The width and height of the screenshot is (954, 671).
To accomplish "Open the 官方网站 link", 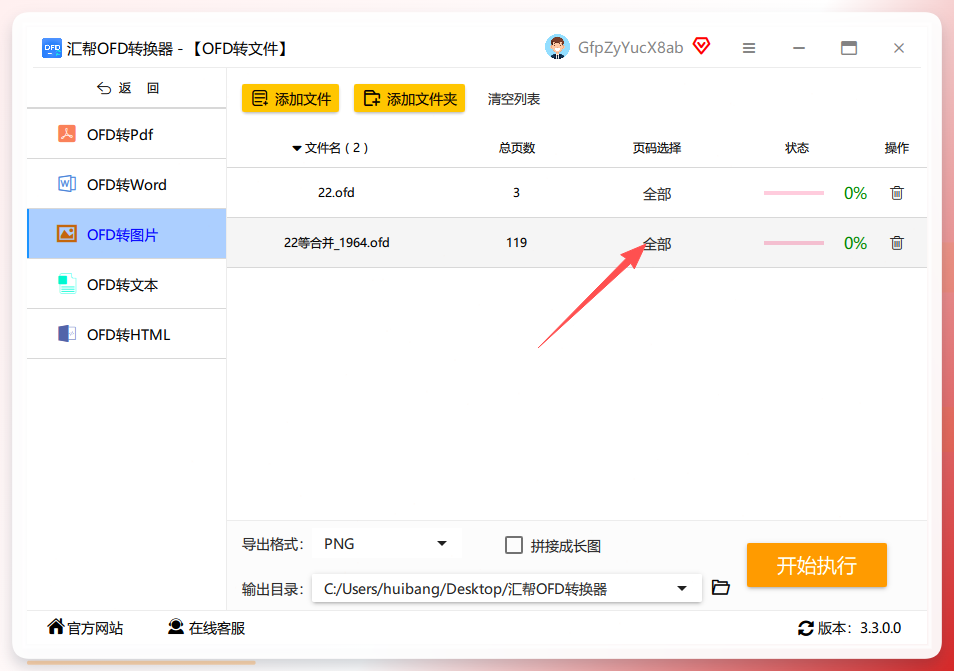I will [x=85, y=628].
